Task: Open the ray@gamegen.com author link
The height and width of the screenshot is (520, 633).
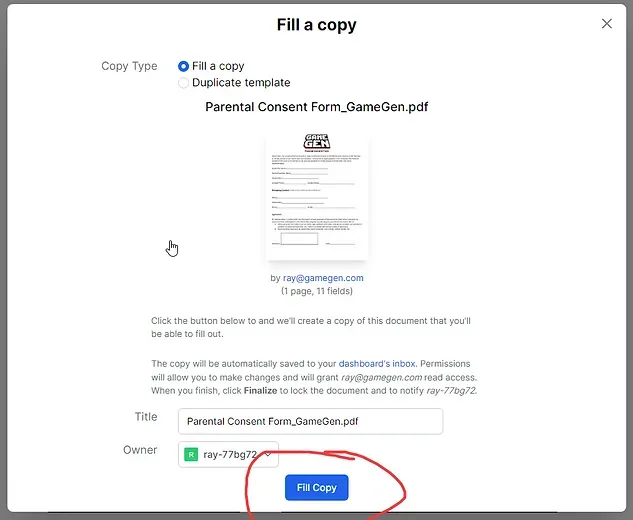Action: click(323, 278)
